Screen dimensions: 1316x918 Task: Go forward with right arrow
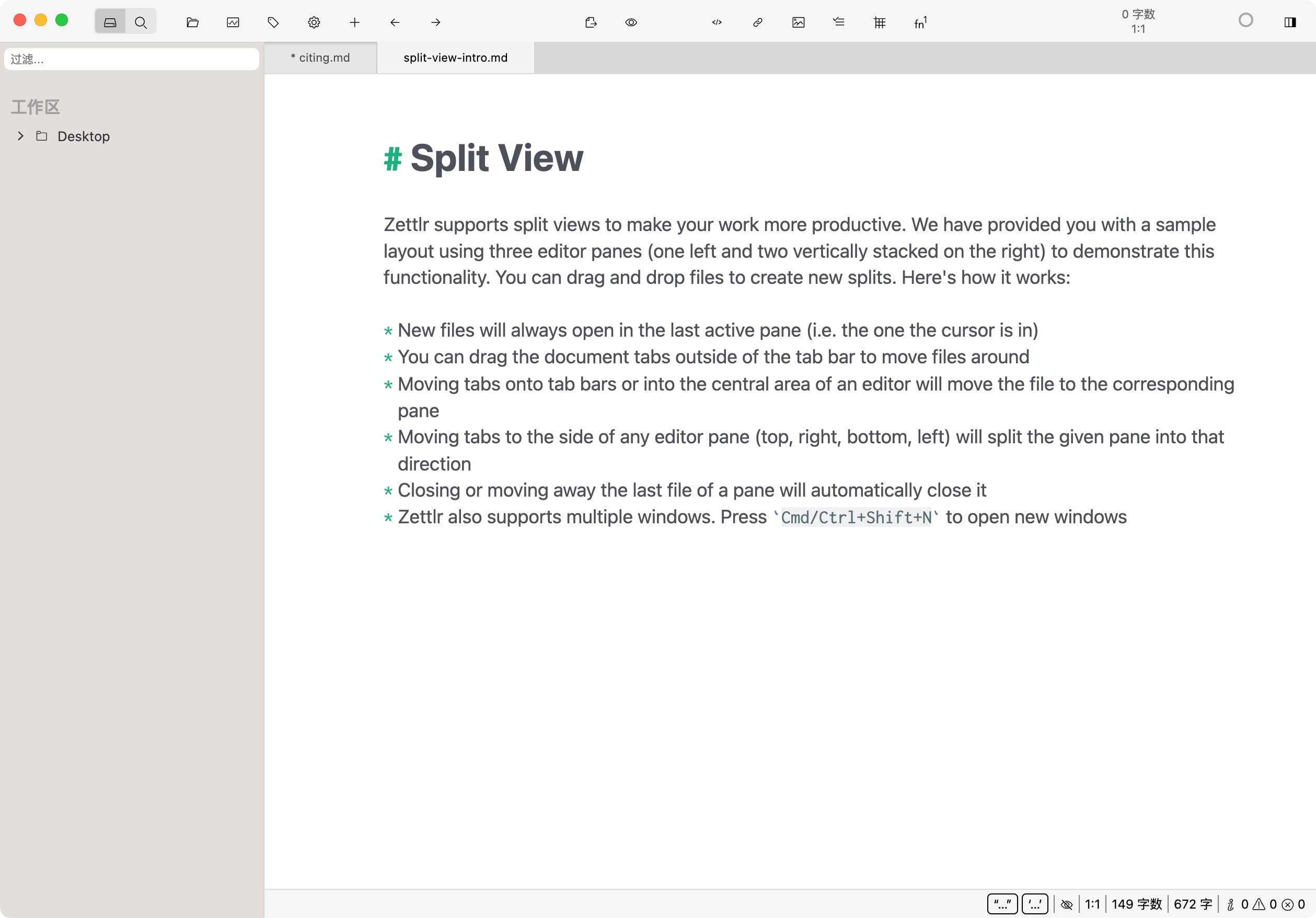coord(435,22)
